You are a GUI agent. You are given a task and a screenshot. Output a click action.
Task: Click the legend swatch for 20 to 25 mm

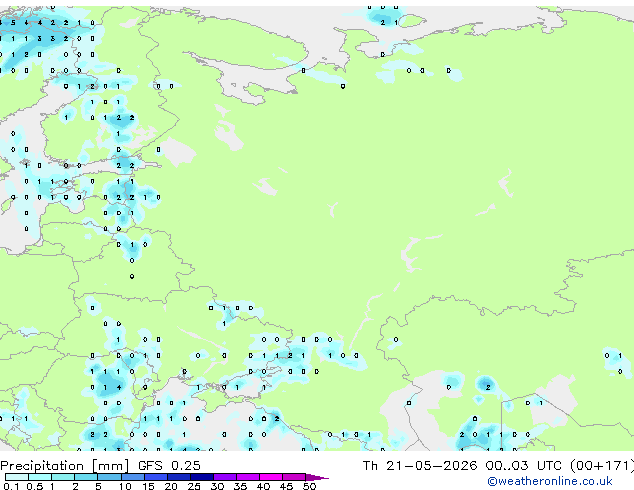(179, 477)
